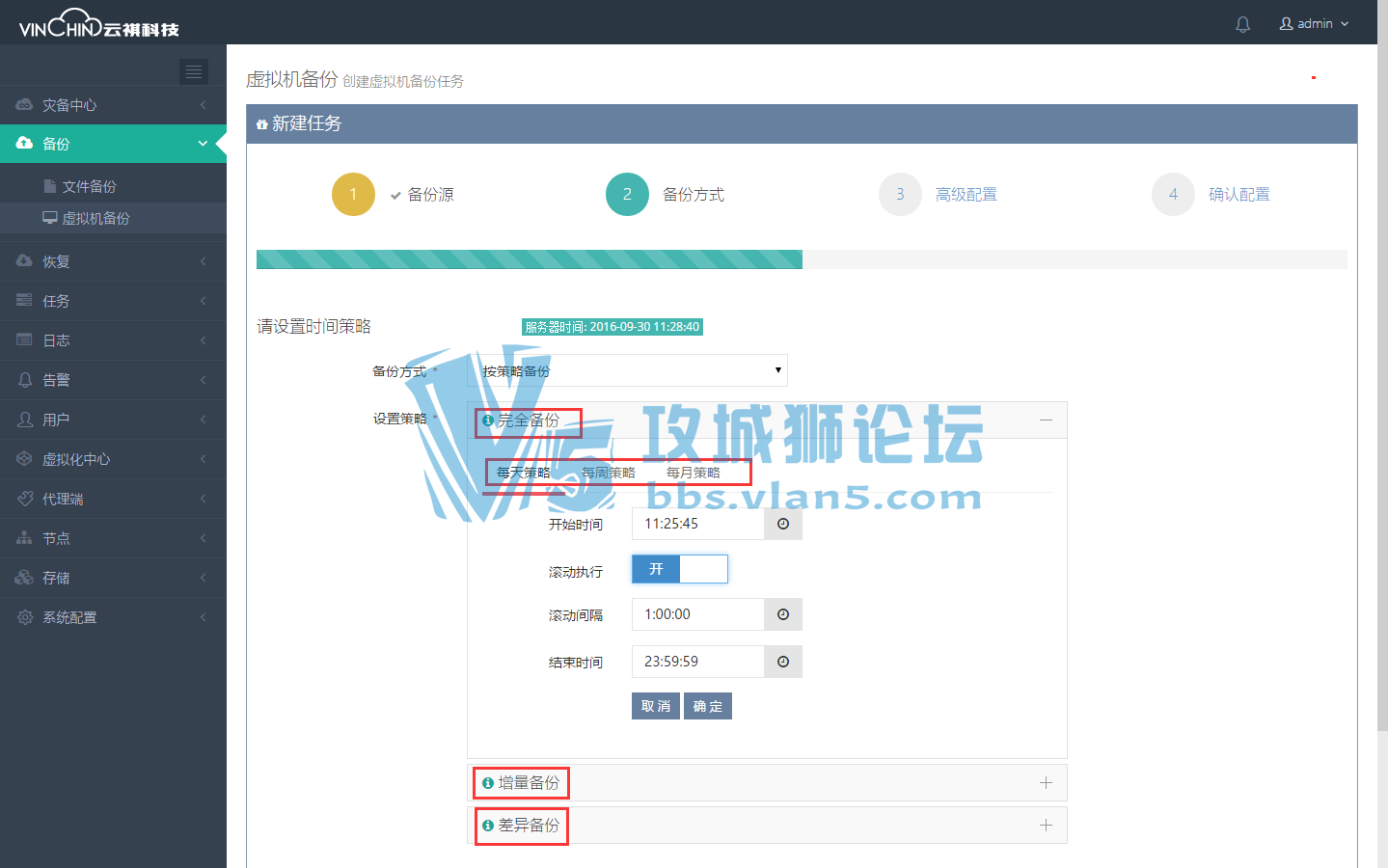
Task: Expand the 虚拟化中心 sidebar chevron
Action: click(203, 458)
